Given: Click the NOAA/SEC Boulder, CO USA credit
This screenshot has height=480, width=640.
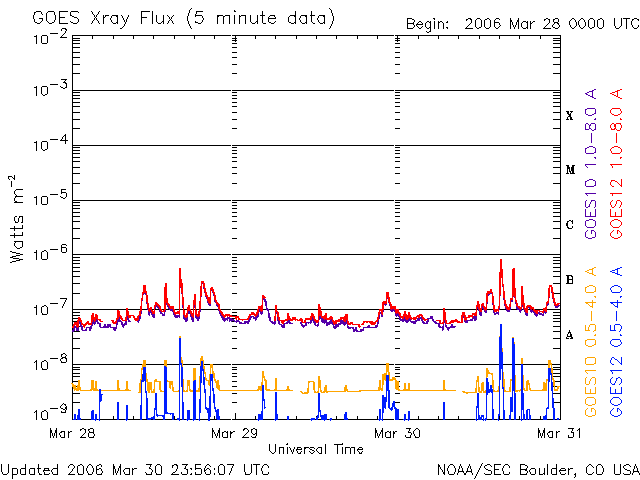Looking at the screenshot, I should pos(537,469).
